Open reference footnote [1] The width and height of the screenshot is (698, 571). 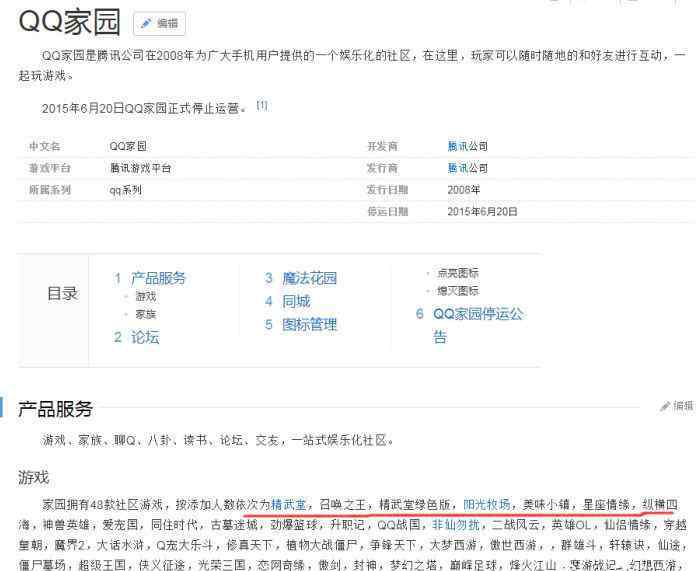click(262, 105)
